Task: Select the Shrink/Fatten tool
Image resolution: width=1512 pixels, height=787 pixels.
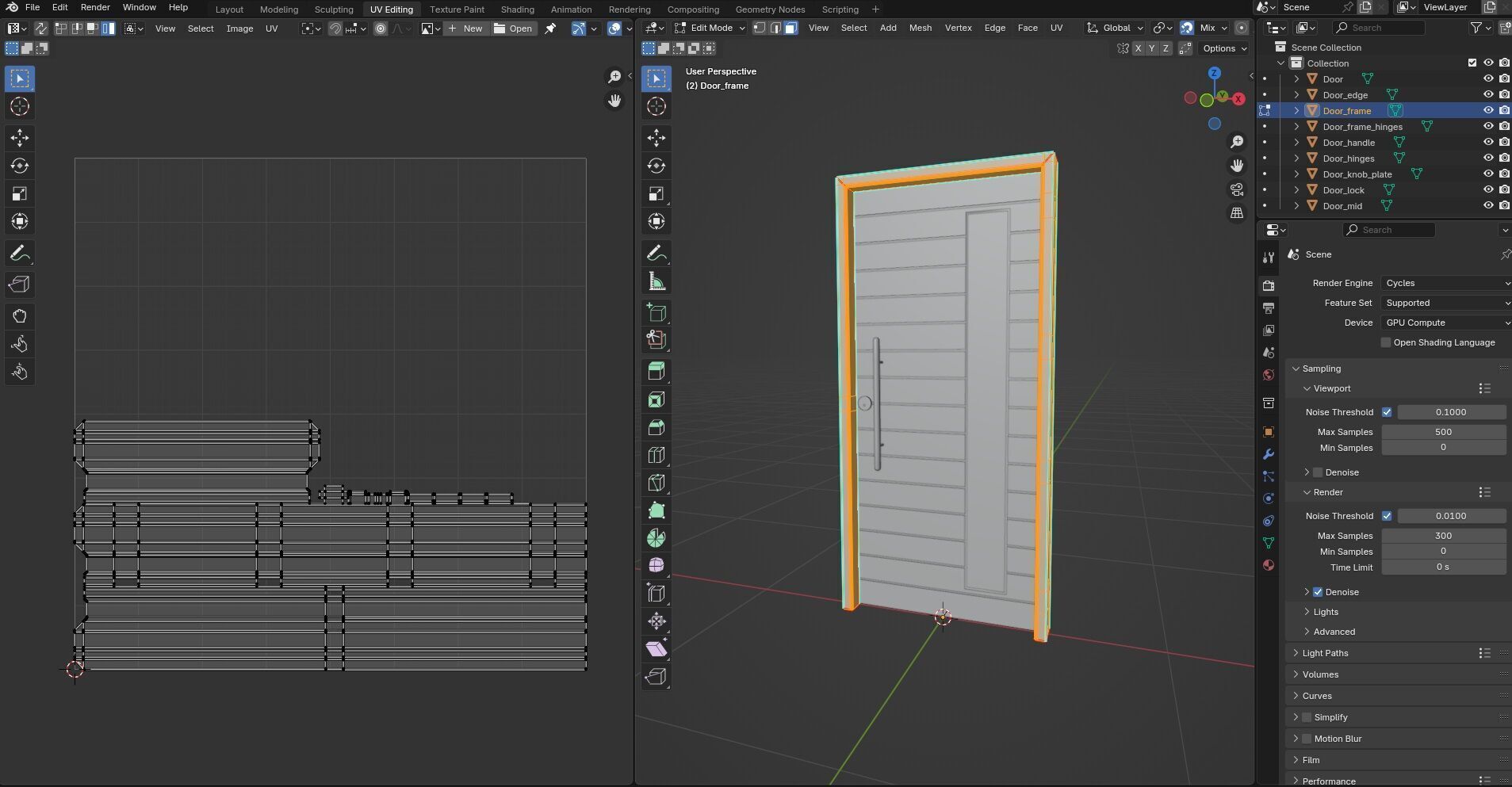Action: (656, 621)
